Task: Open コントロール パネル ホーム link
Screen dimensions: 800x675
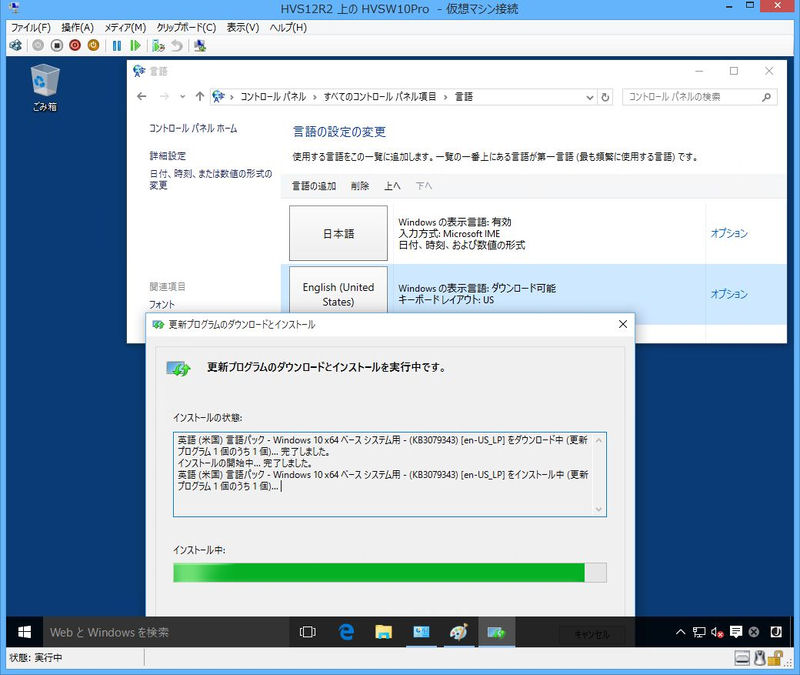Action: [x=193, y=129]
